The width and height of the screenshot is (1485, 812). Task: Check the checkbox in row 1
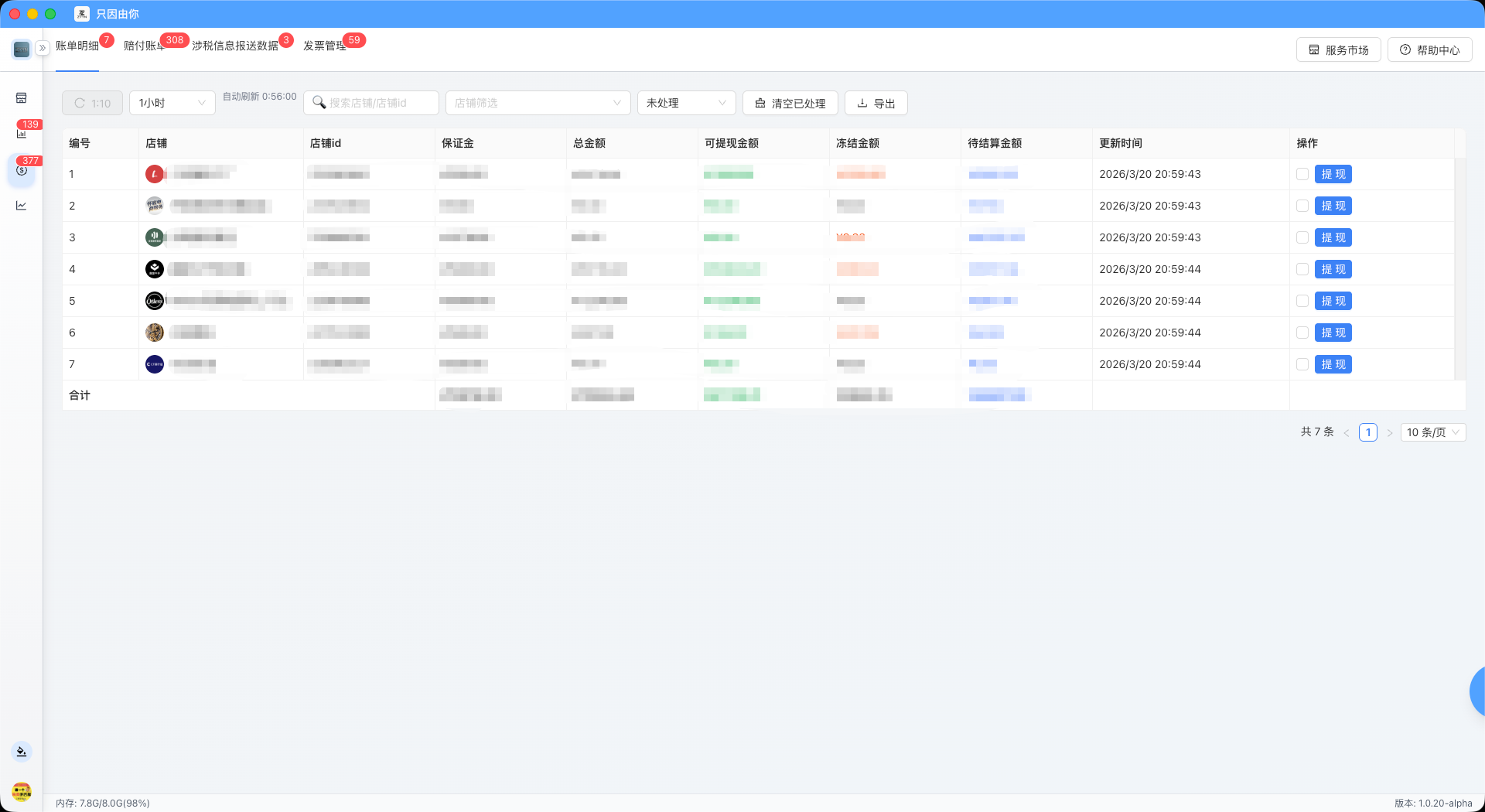pos(1302,175)
